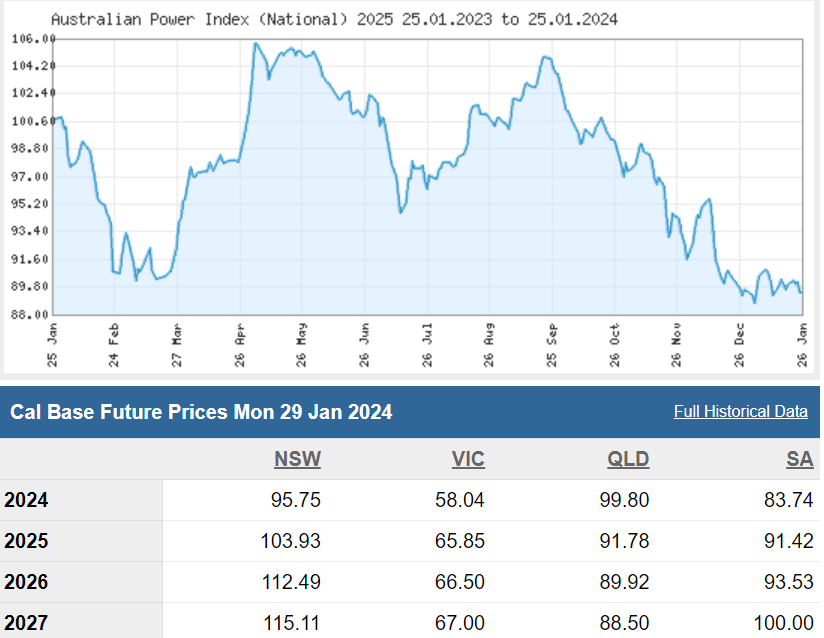Select the 2025 row header
Image resolution: width=824 pixels, height=638 pixels.
[26, 541]
